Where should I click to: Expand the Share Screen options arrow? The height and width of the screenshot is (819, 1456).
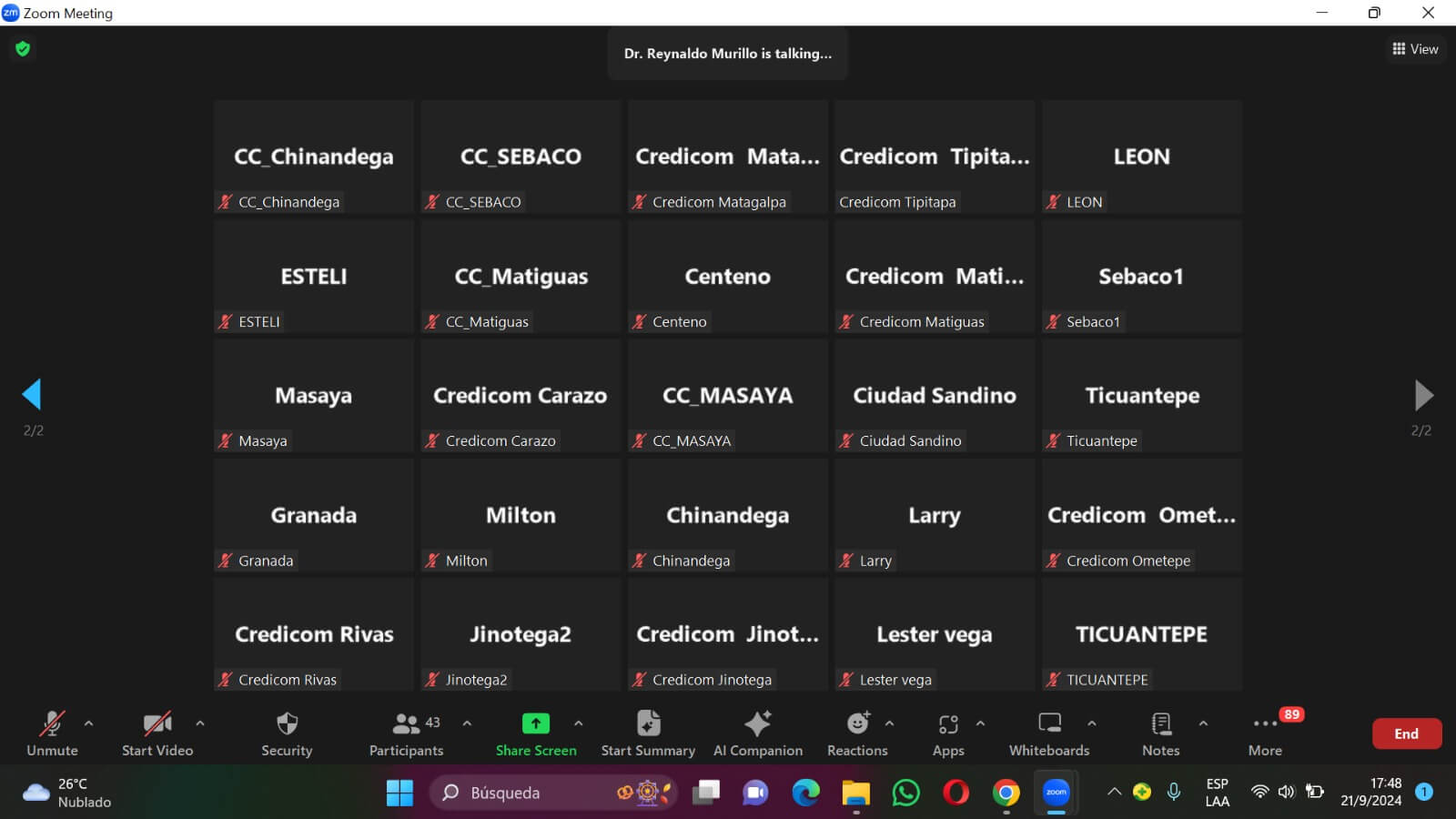578,723
